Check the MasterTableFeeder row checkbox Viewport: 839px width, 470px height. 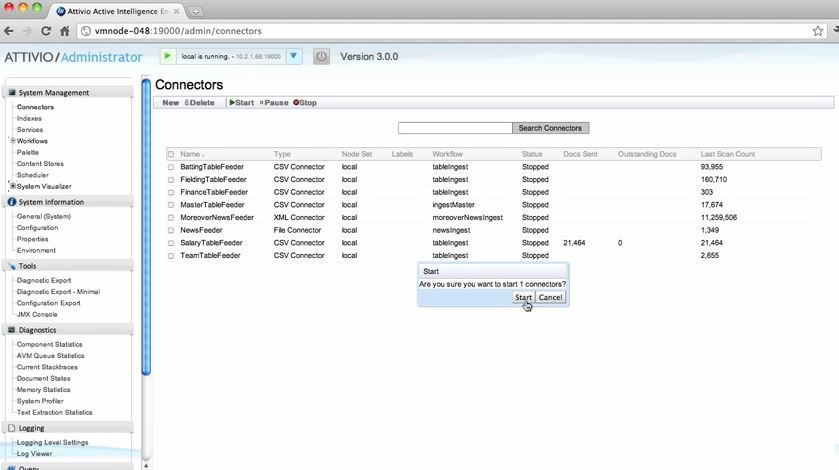click(171, 205)
